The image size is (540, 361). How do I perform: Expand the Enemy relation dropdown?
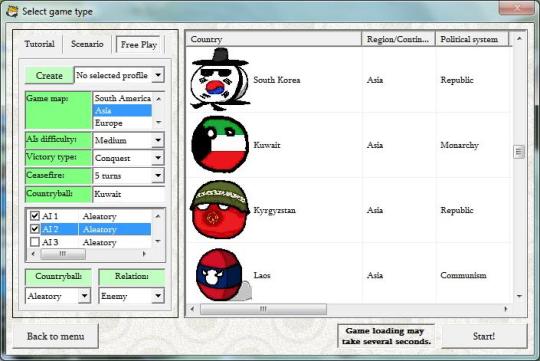pyautogui.click(x=158, y=296)
